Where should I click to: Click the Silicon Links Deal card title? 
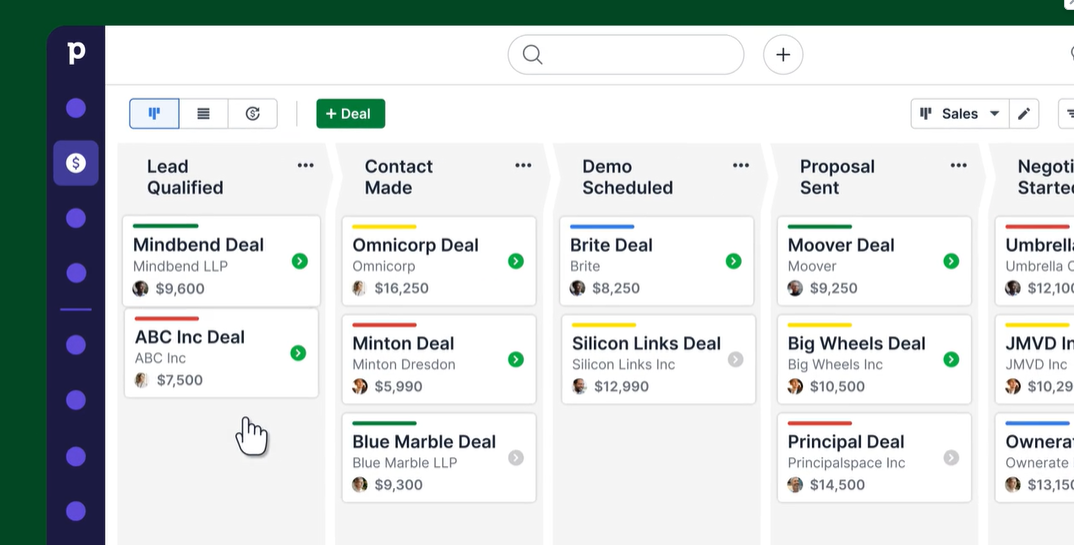coord(646,343)
